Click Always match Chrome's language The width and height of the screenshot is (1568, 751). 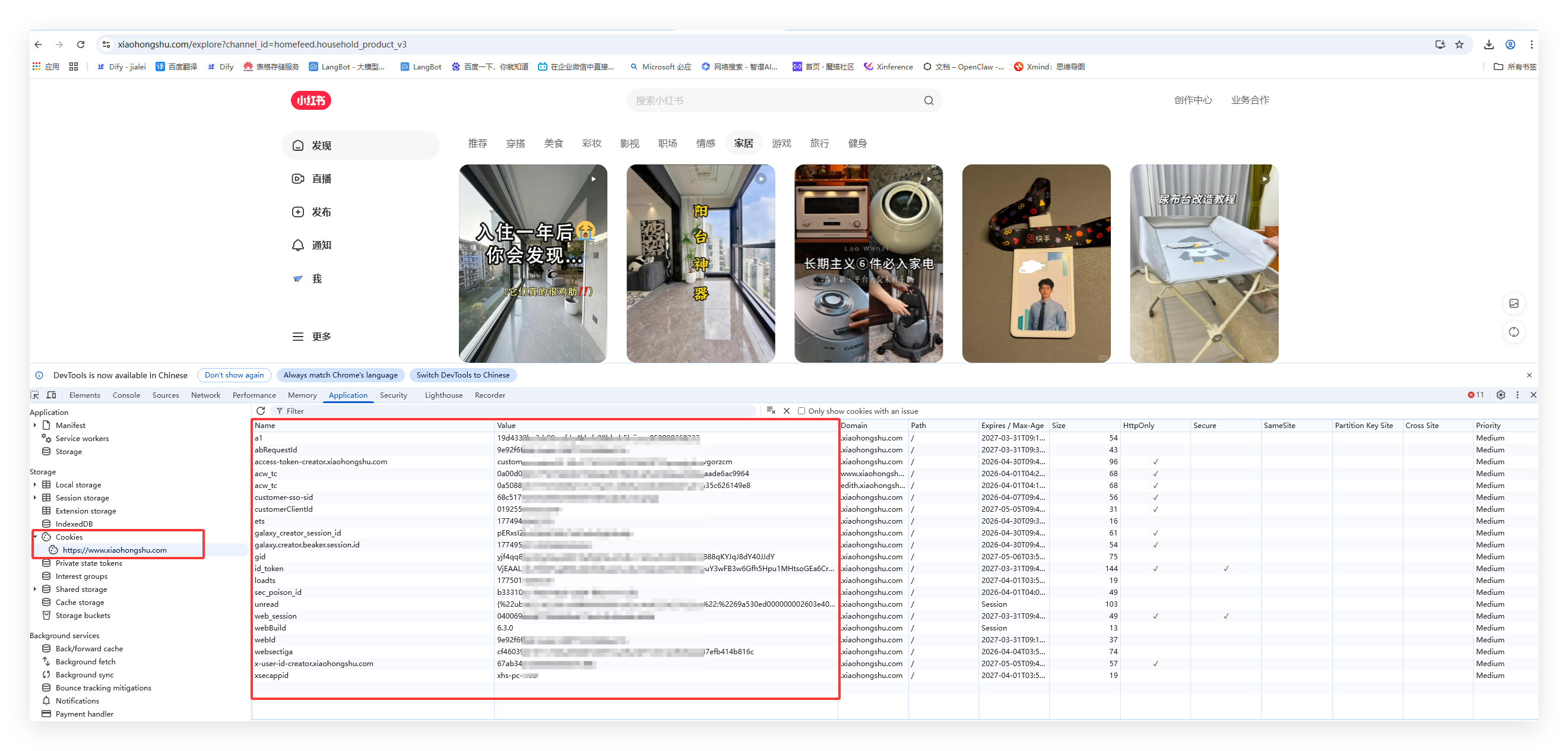click(340, 375)
